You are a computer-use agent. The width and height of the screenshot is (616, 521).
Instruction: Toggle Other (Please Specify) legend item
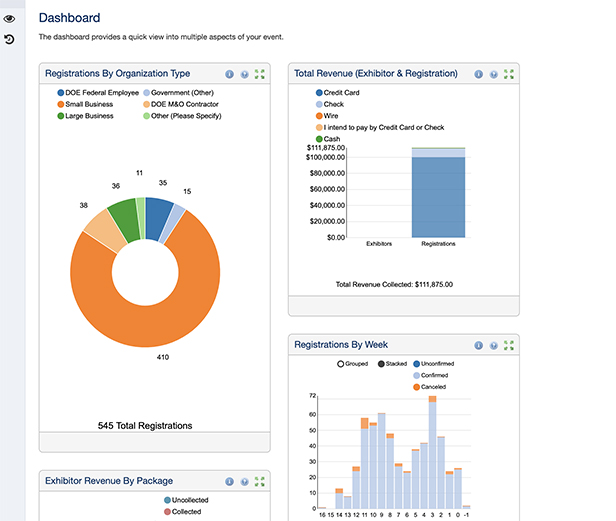182,116
